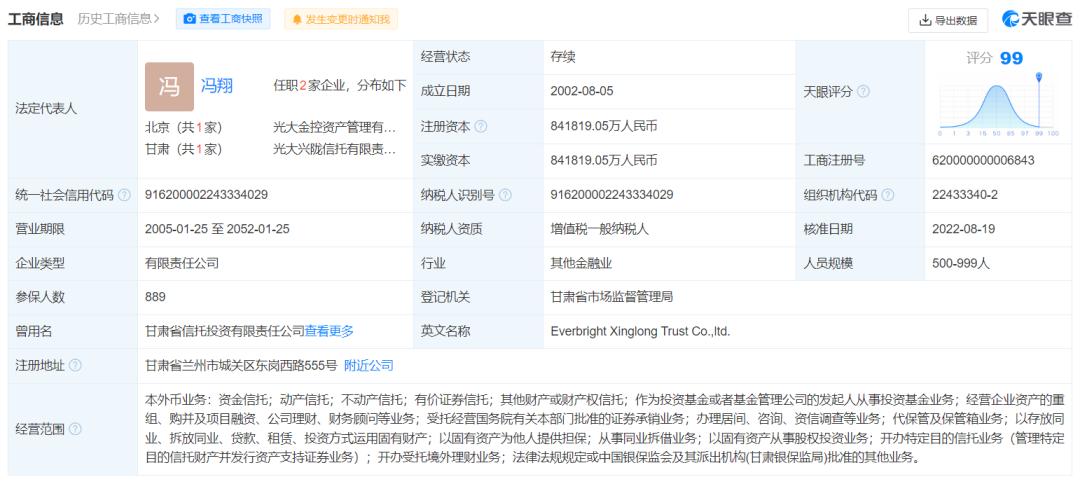This screenshot has height=484, width=1080.
Task: Click 导出数据 button
Action: click(948, 21)
